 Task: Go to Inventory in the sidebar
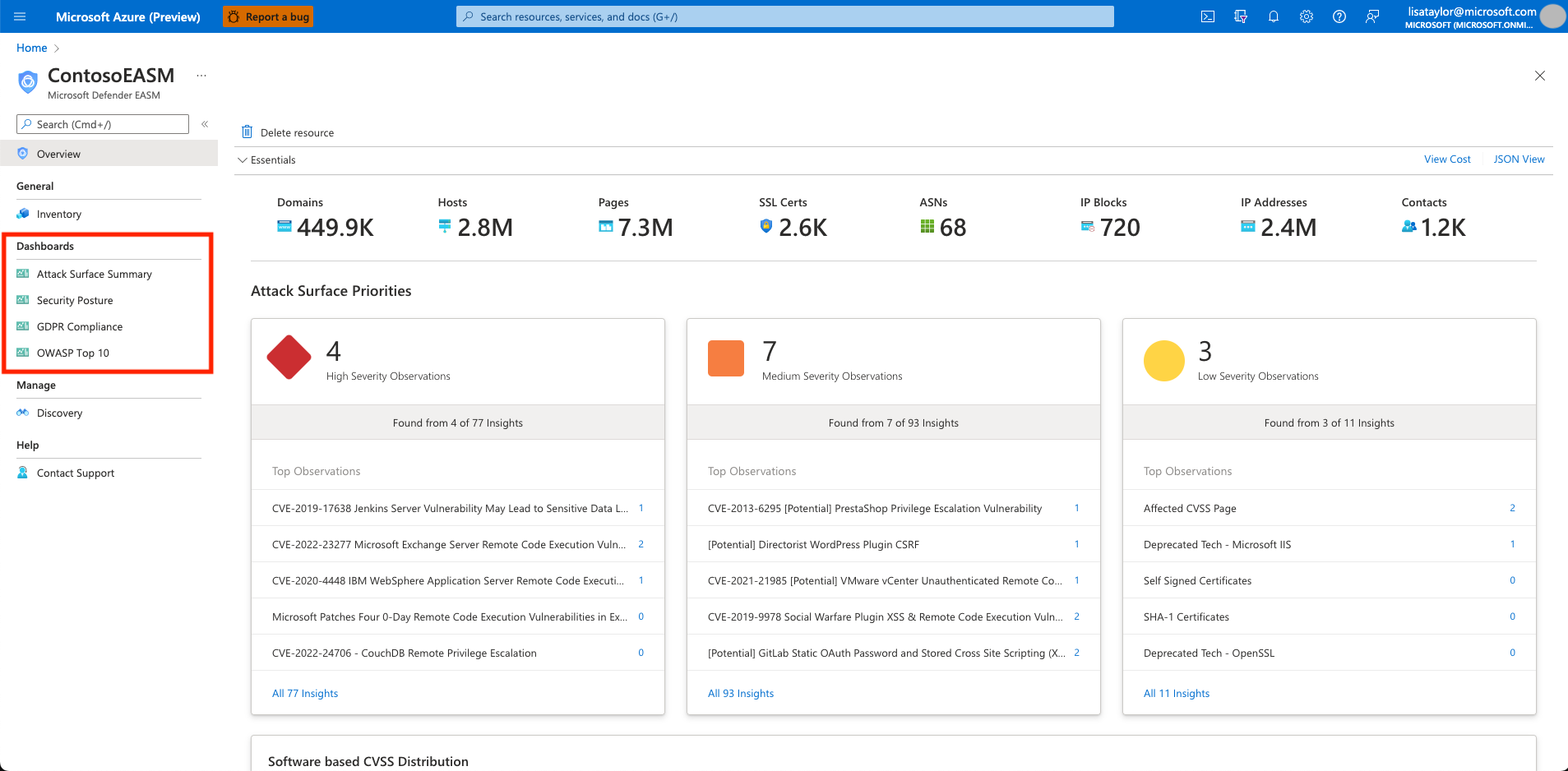[x=58, y=215]
